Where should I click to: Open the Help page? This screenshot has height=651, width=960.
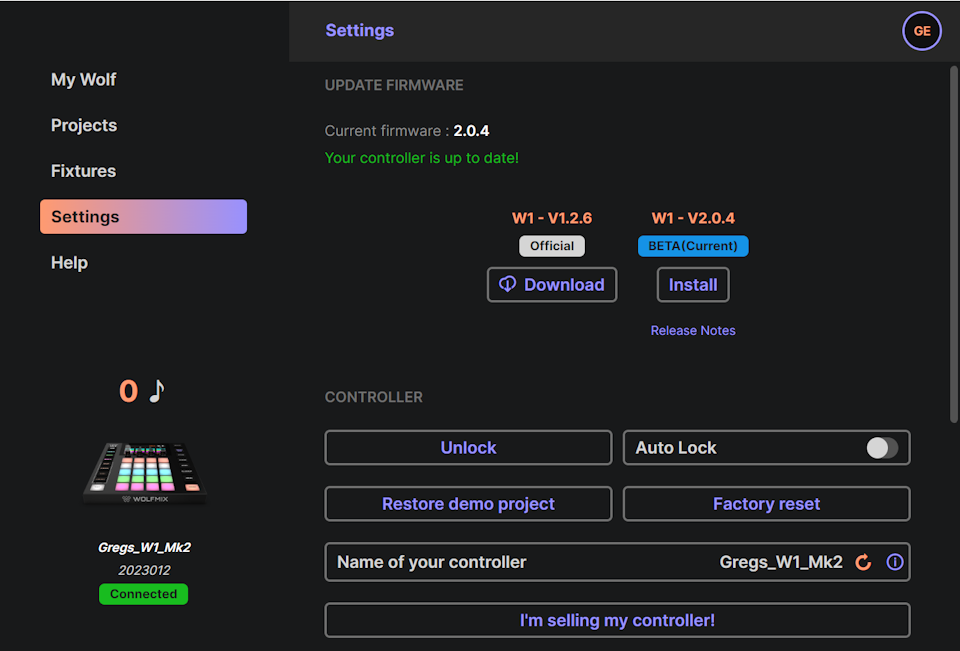pos(69,263)
